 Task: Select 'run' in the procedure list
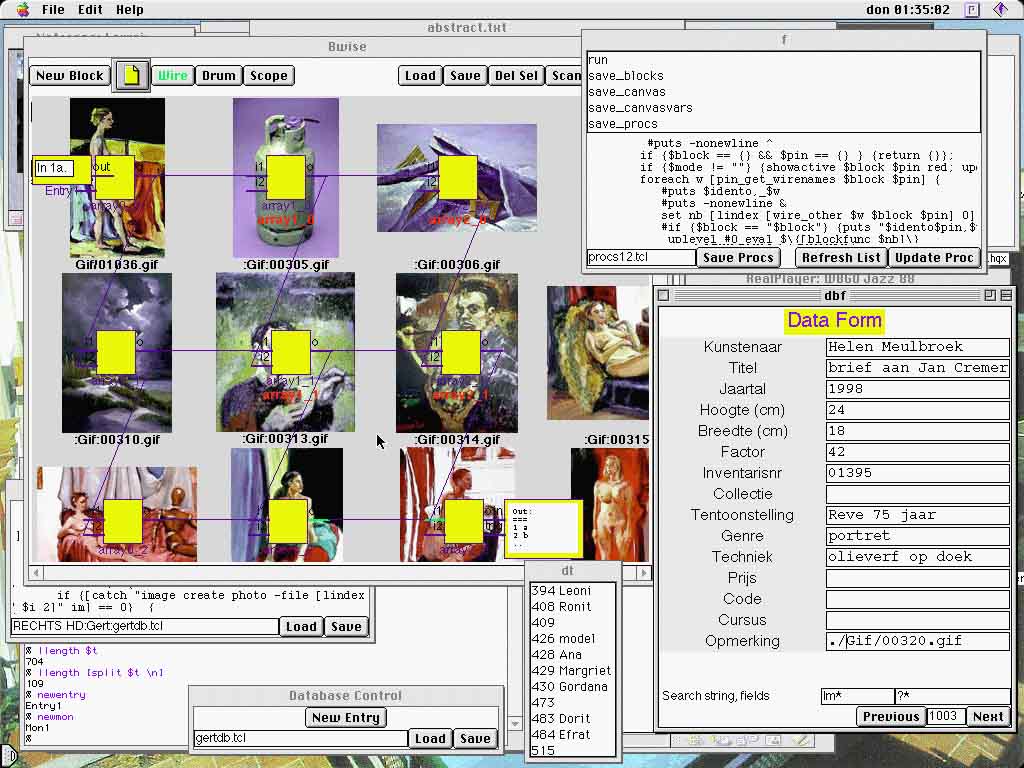point(783,60)
